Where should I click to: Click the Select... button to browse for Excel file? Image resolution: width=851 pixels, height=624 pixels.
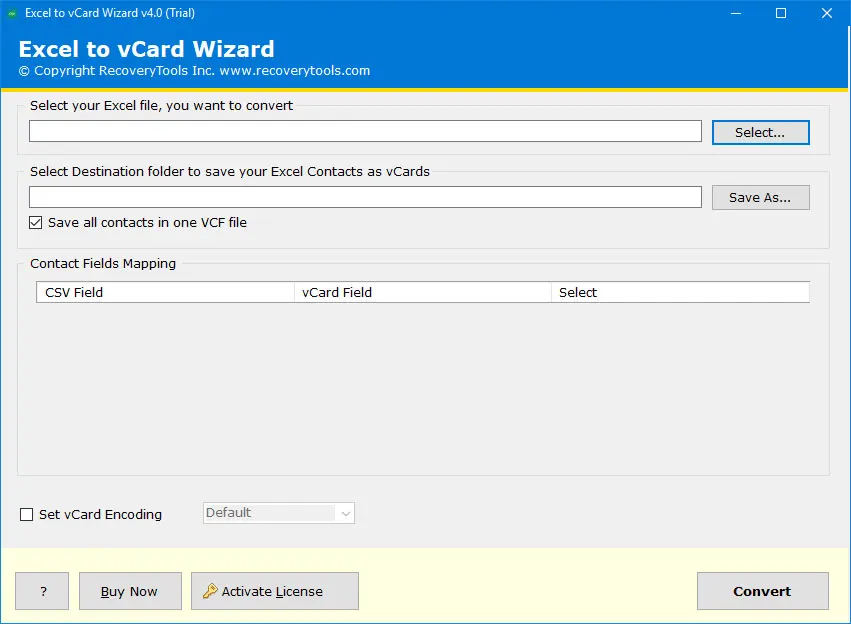pyautogui.click(x=760, y=132)
